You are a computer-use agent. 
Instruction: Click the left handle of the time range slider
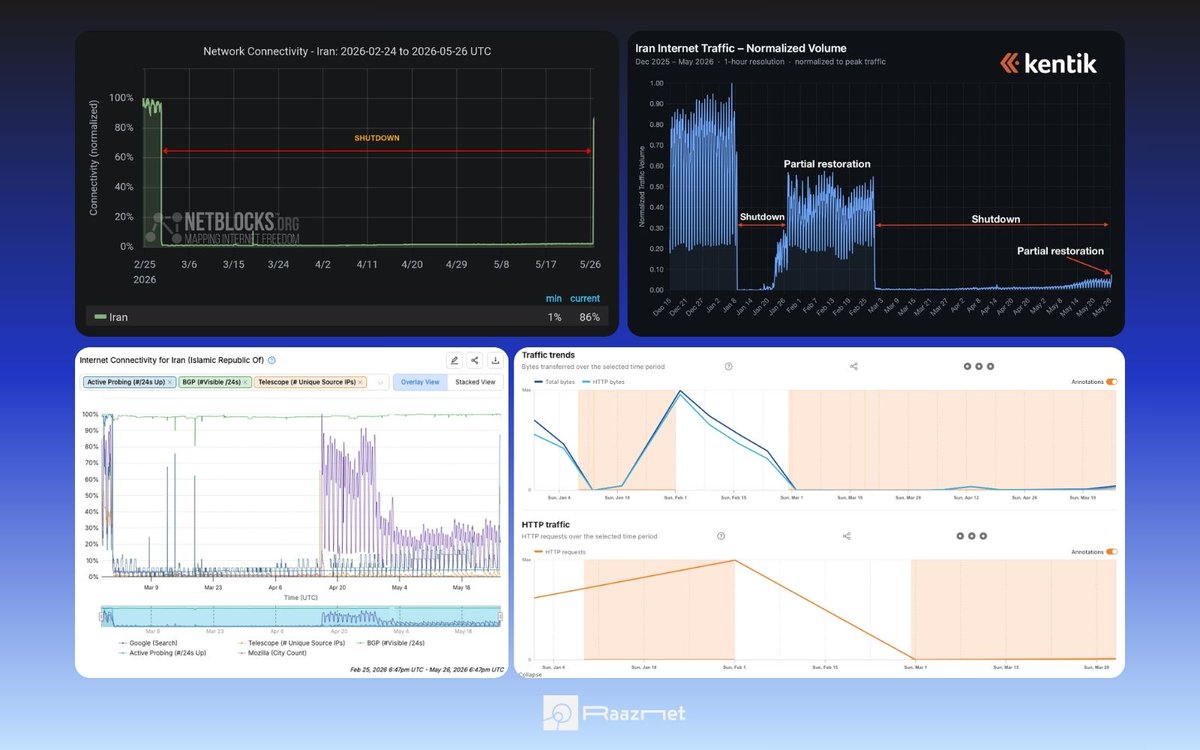(101, 616)
